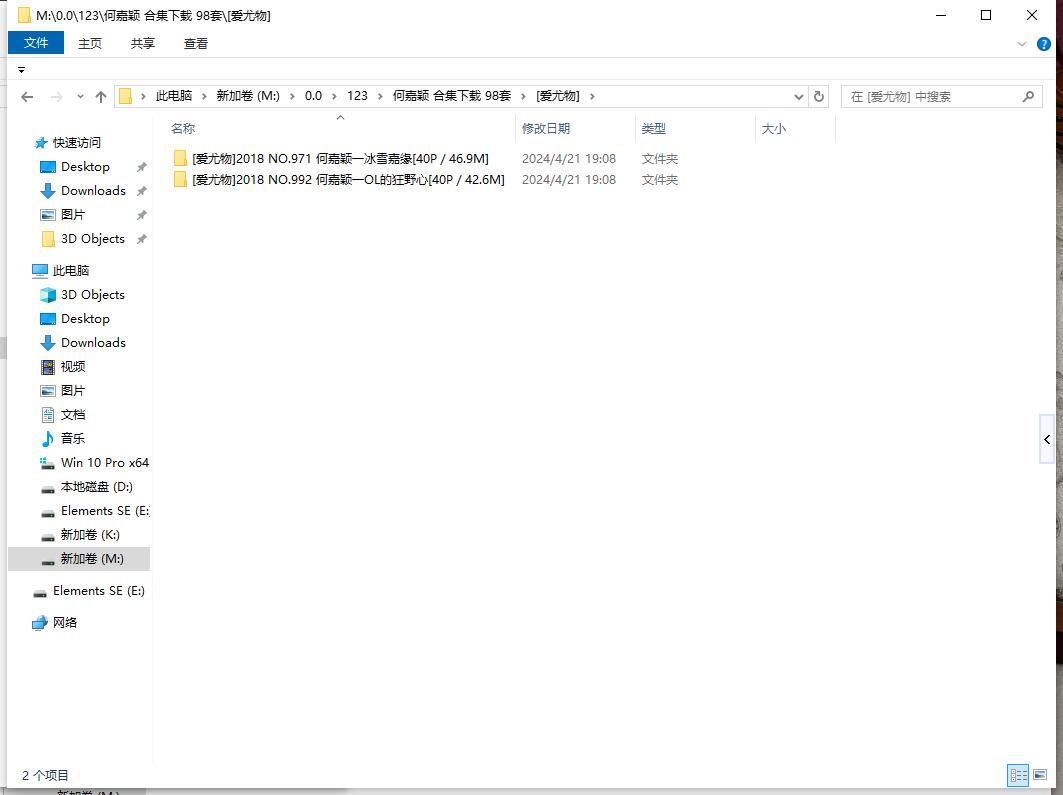Select 此电脑 in the address breadcrumb
Image resolution: width=1063 pixels, height=795 pixels.
click(x=174, y=96)
